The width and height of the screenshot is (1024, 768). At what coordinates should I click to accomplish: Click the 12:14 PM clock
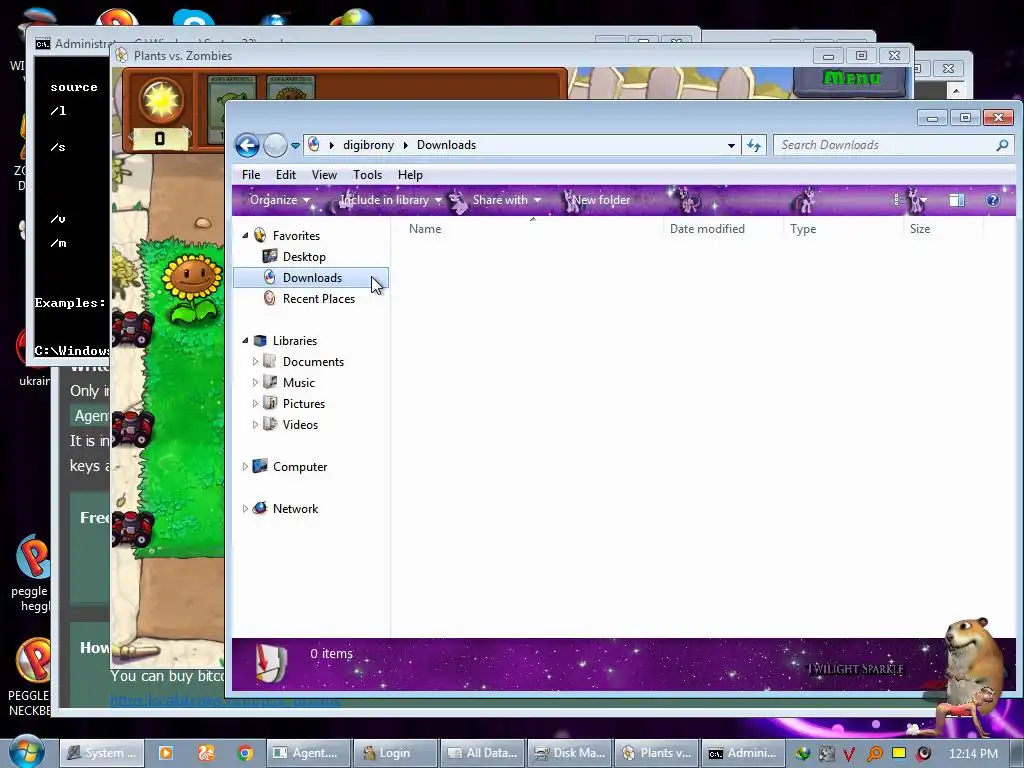tap(973, 753)
